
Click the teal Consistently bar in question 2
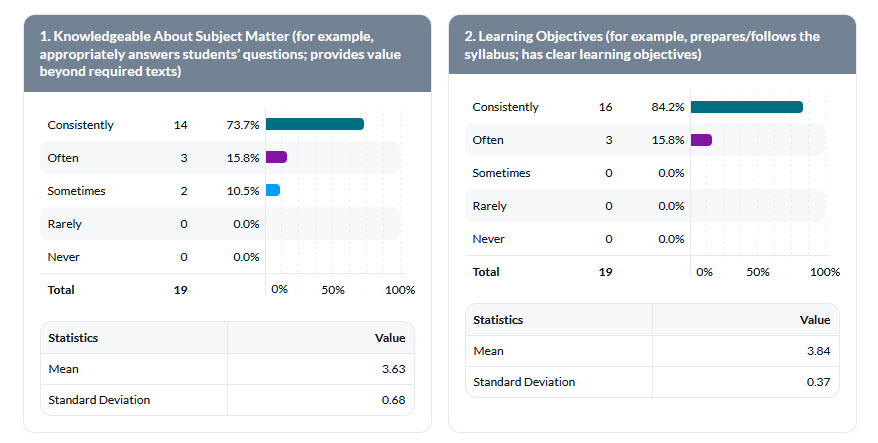click(x=746, y=107)
